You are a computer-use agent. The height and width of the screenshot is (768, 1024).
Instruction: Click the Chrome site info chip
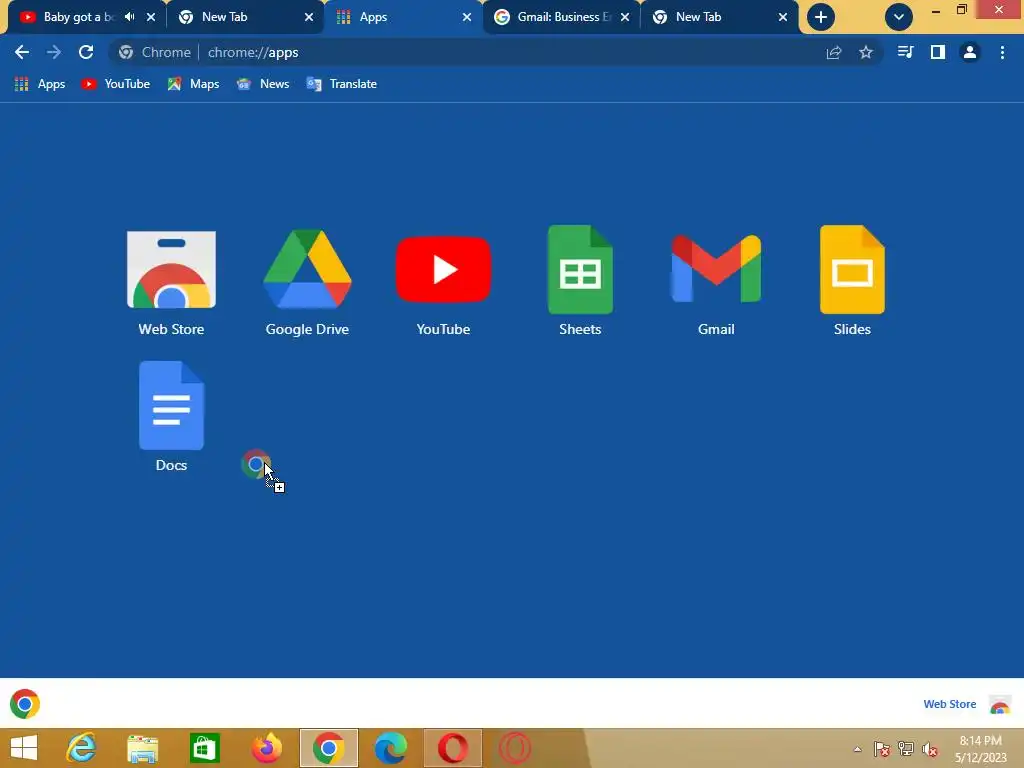coord(155,52)
